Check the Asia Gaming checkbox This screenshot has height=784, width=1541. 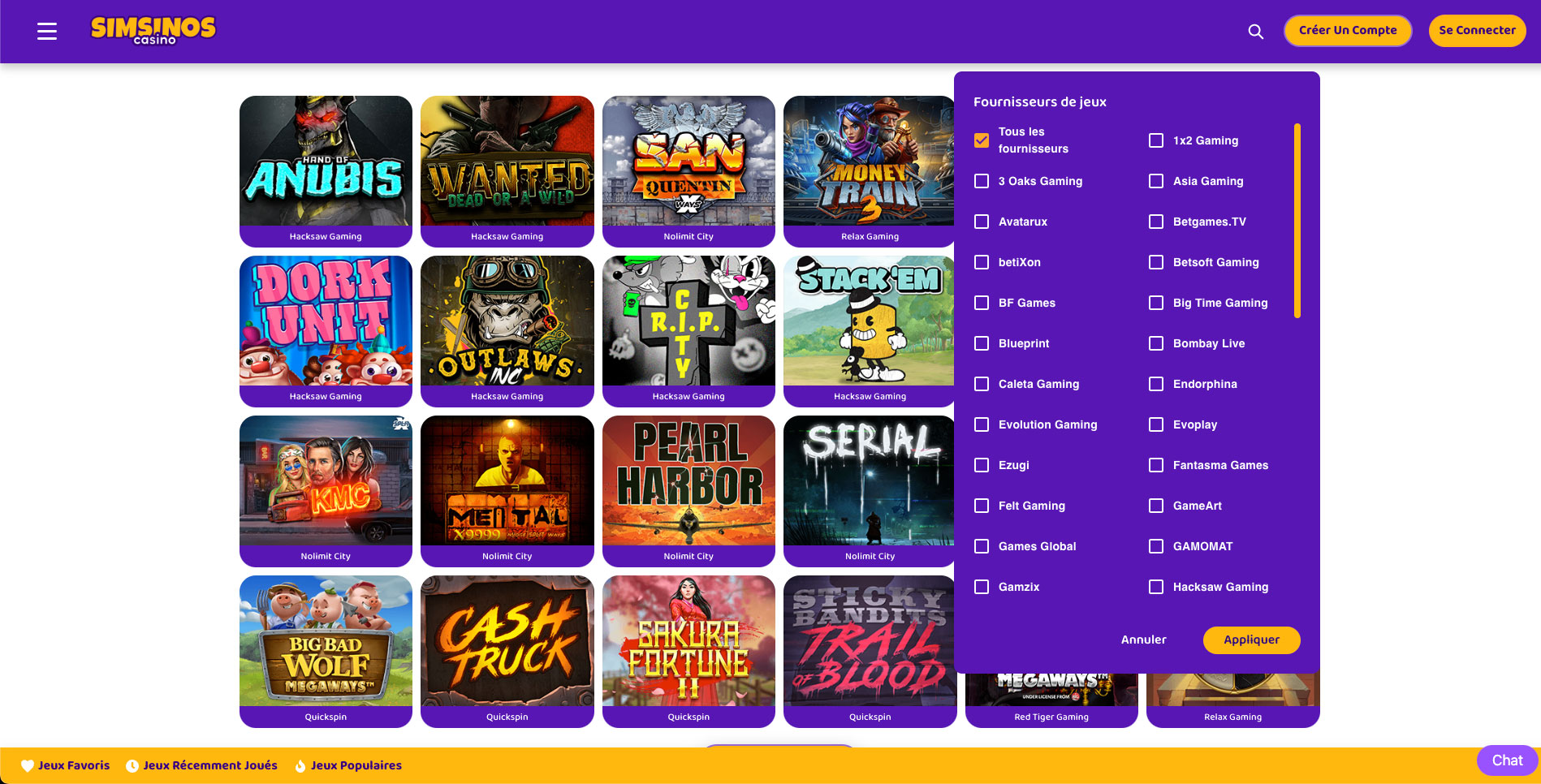pyautogui.click(x=1156, y=181)
